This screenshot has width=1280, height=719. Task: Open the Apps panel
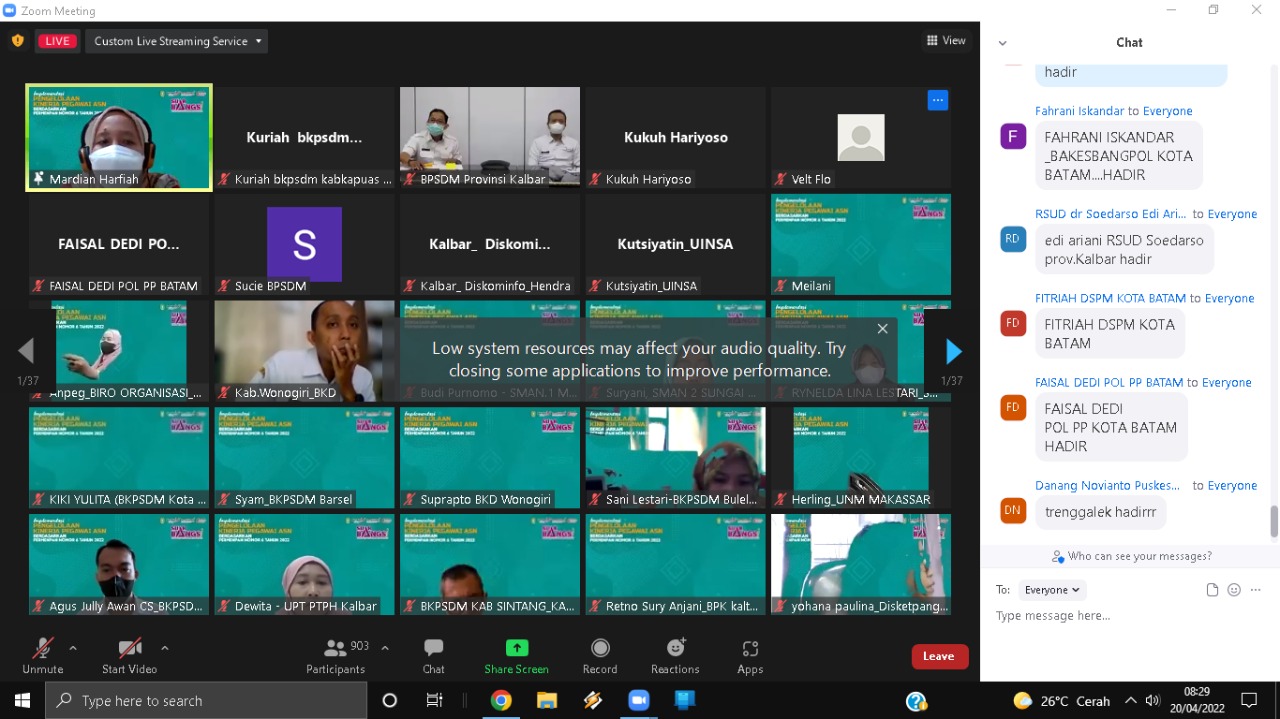click(750, 656)
